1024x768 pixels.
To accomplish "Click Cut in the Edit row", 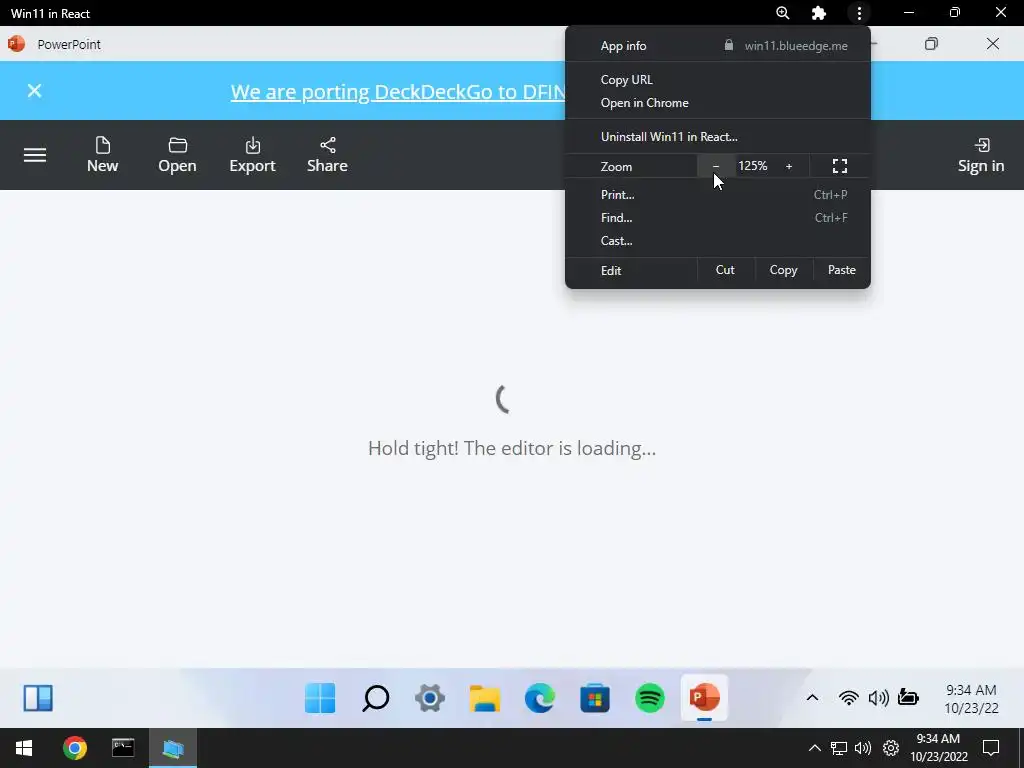I will coord(725,270).
